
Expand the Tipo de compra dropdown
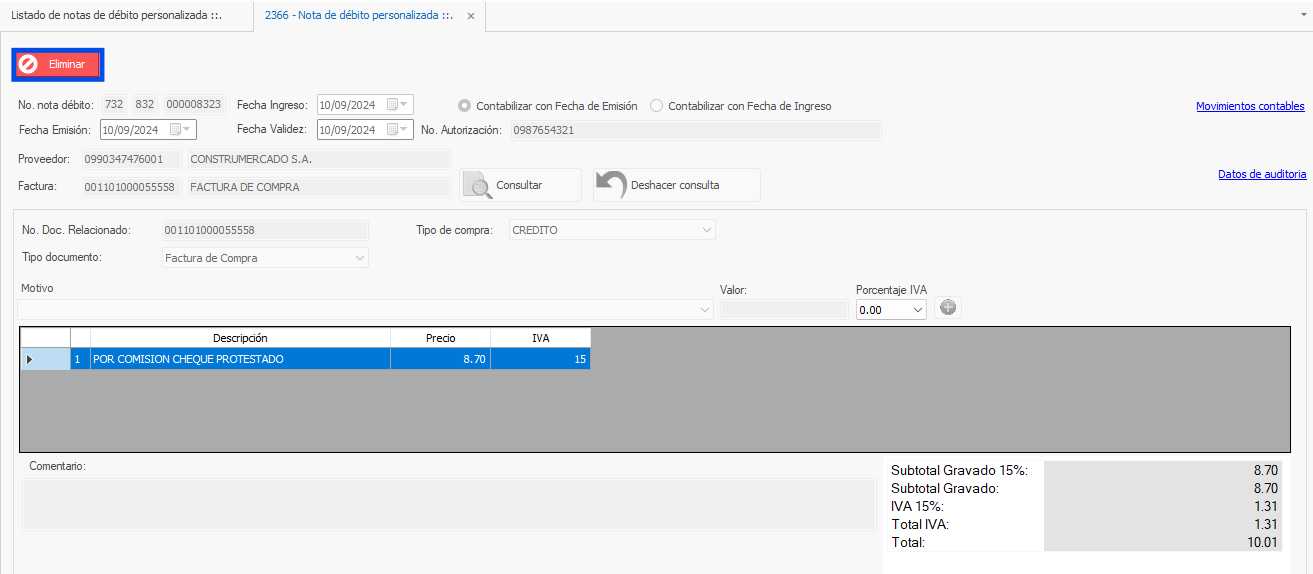coord(706,230)
